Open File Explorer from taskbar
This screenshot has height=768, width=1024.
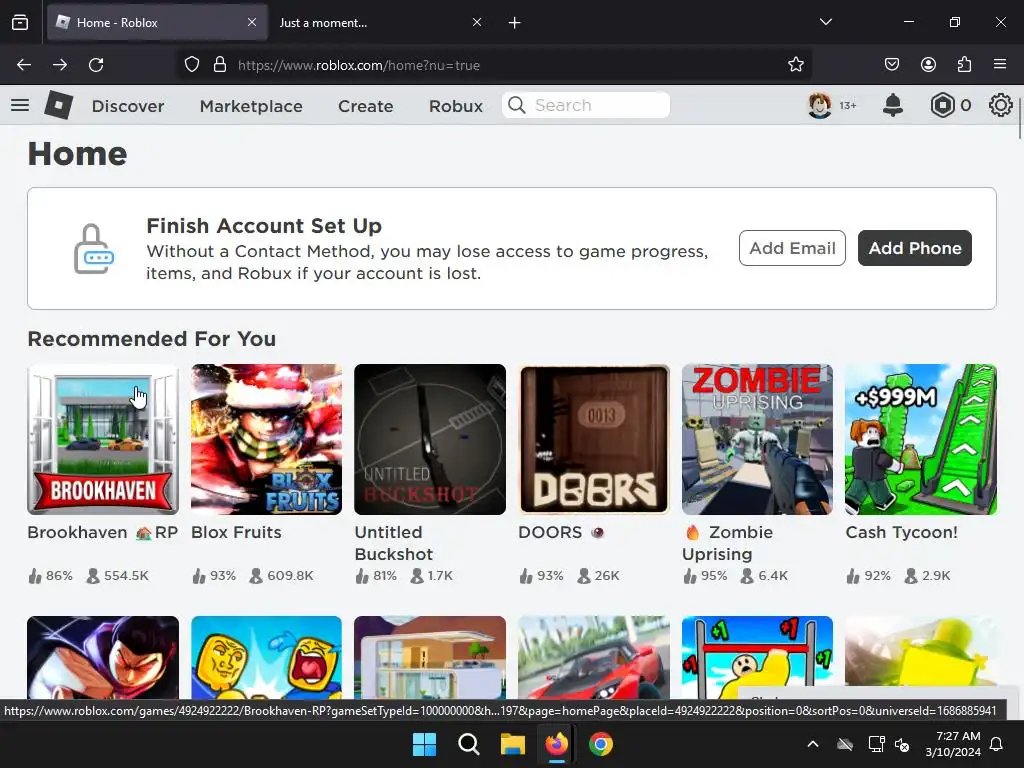(513, 744)
